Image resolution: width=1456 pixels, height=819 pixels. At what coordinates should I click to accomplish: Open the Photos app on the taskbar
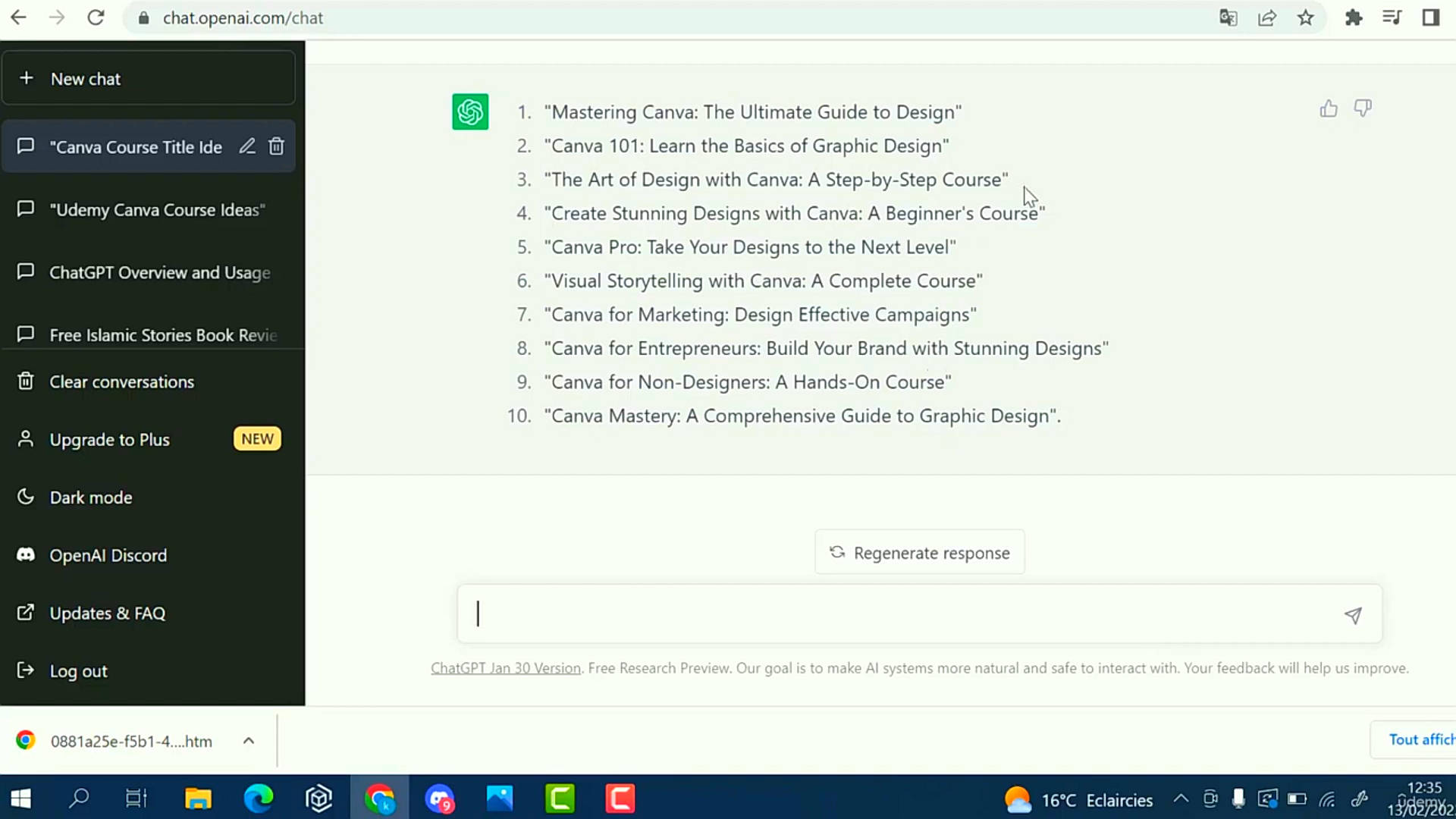tap(500, 799)
